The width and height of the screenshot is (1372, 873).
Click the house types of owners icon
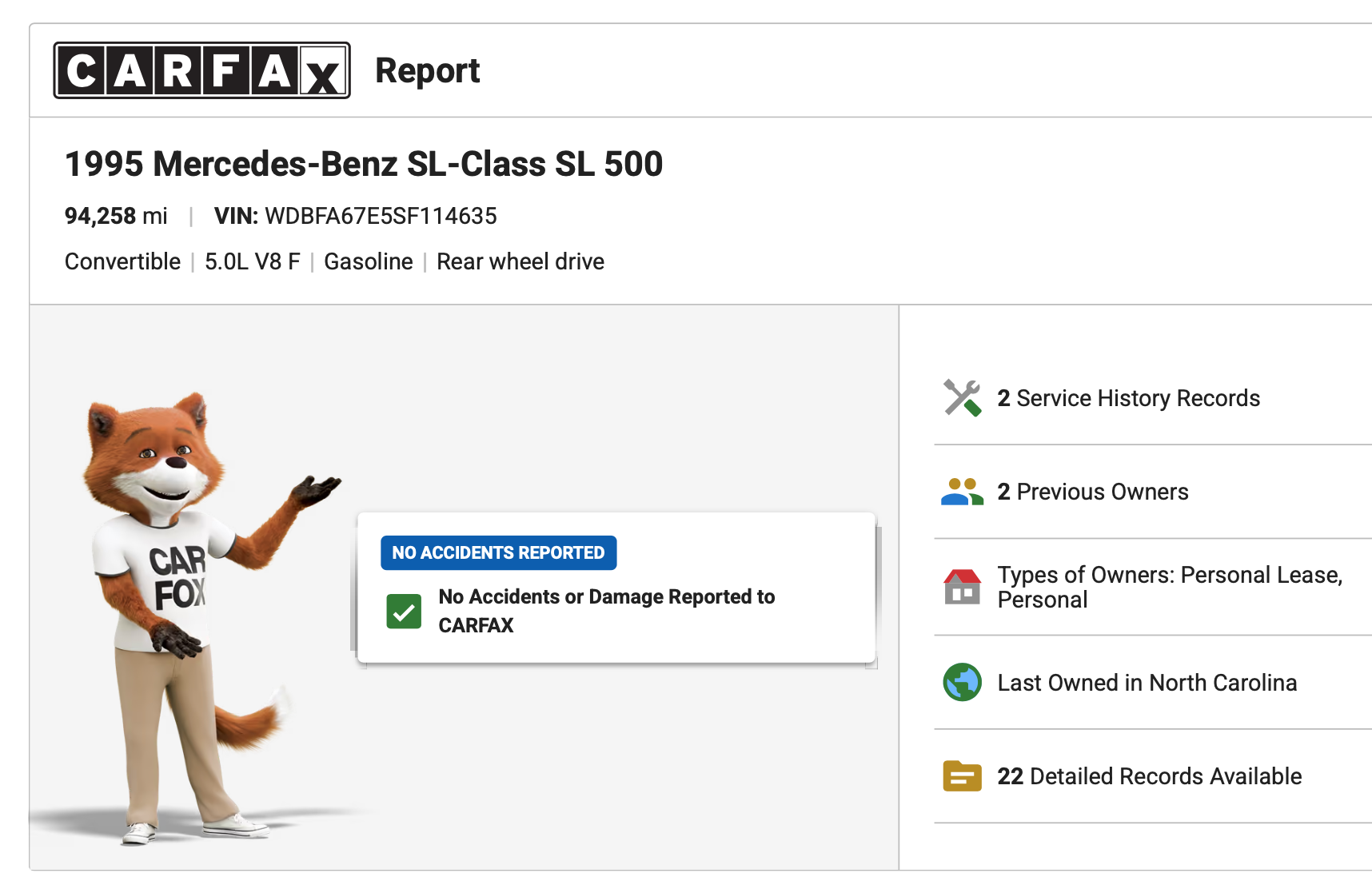(962, 587)
